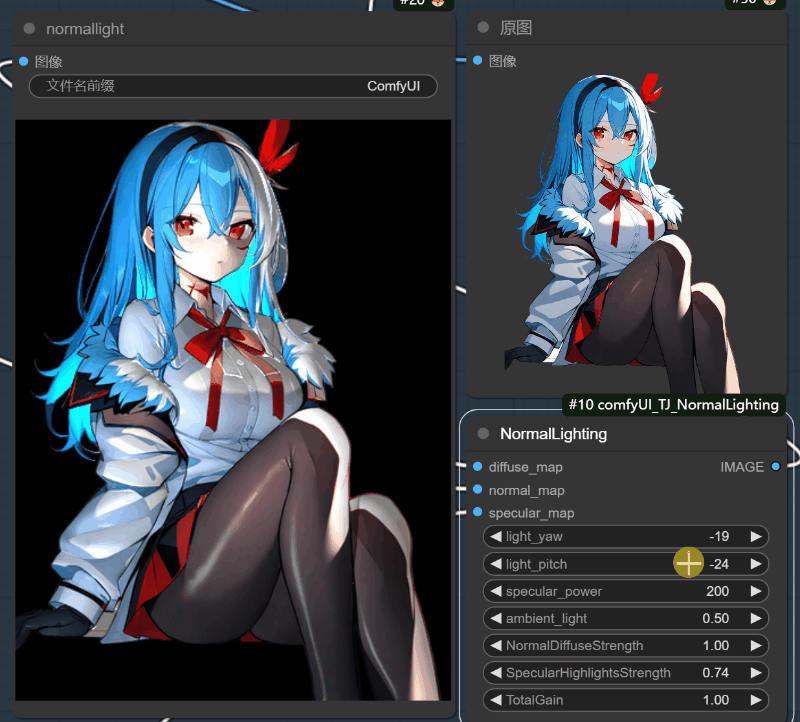Click the 图像 input socket on normallight node
The height and width of the screenshot is (722, 800).
point(23,61)
